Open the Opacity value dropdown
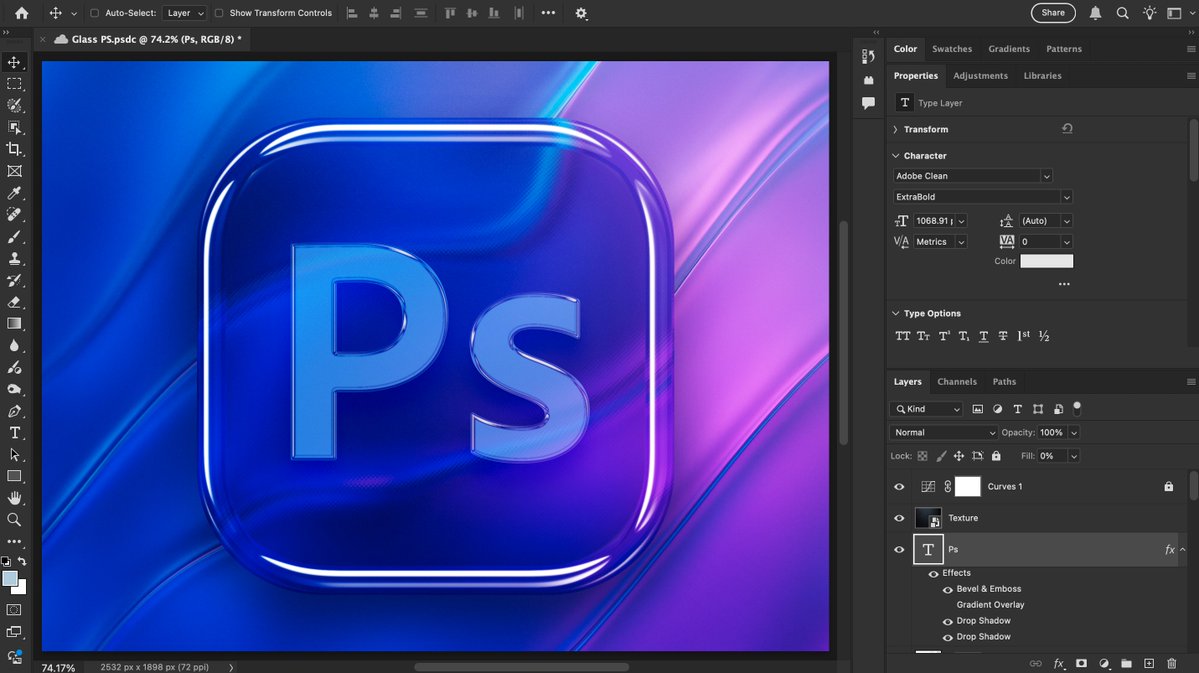This screenshot has height=673, width=1199. (1074, 432)
